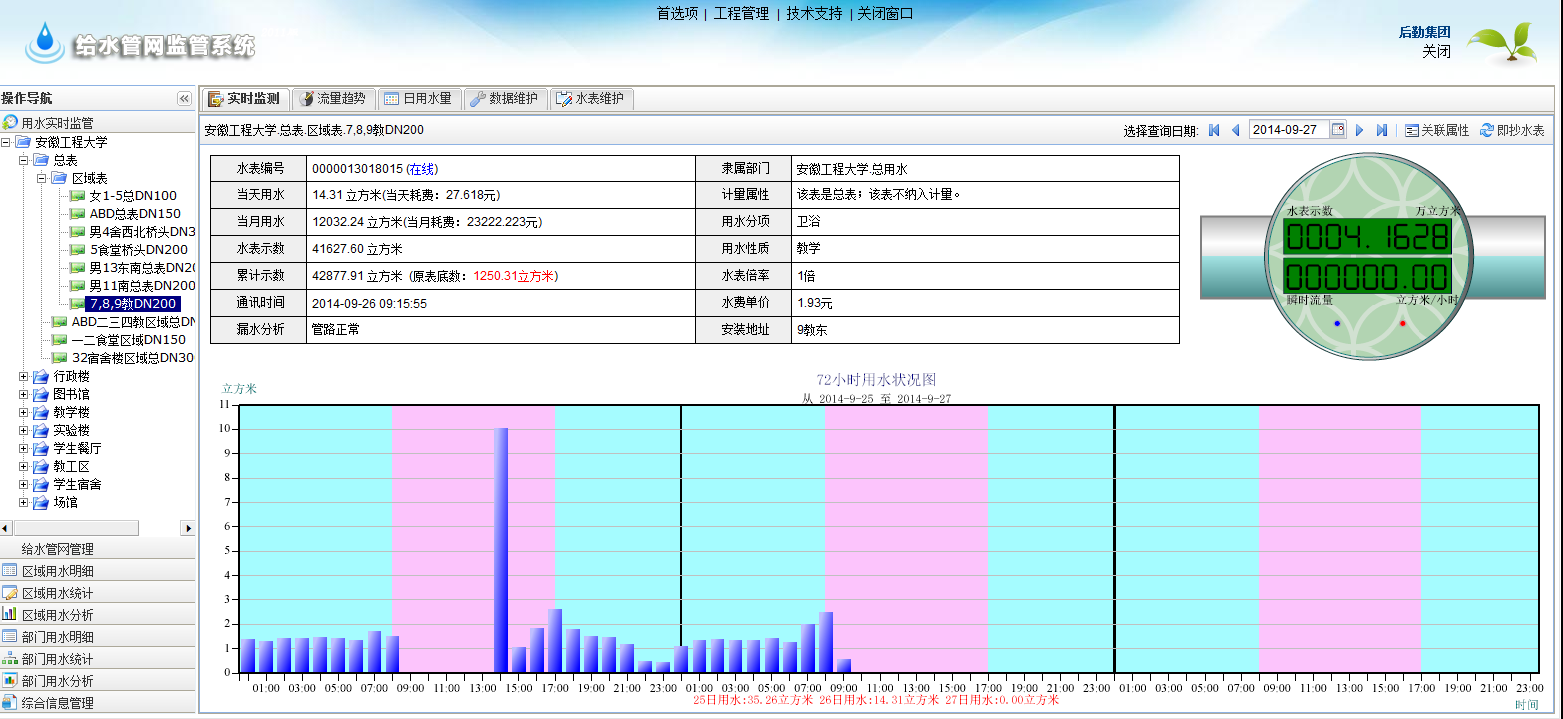The image size is (1563, 719).
Task: Open the calendar picker icon in date field
Action: pos(1337,130)
